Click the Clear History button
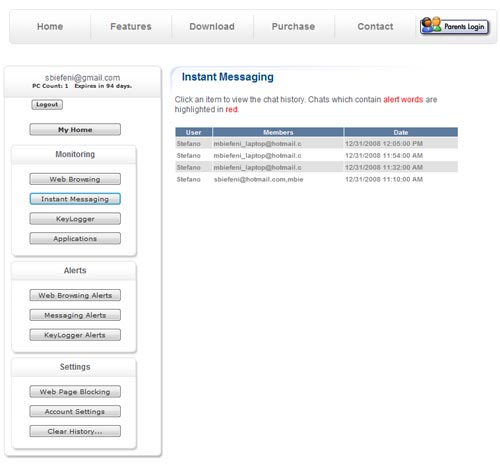The width and height of the screenshot is (500, 468). tap(75, 431)
